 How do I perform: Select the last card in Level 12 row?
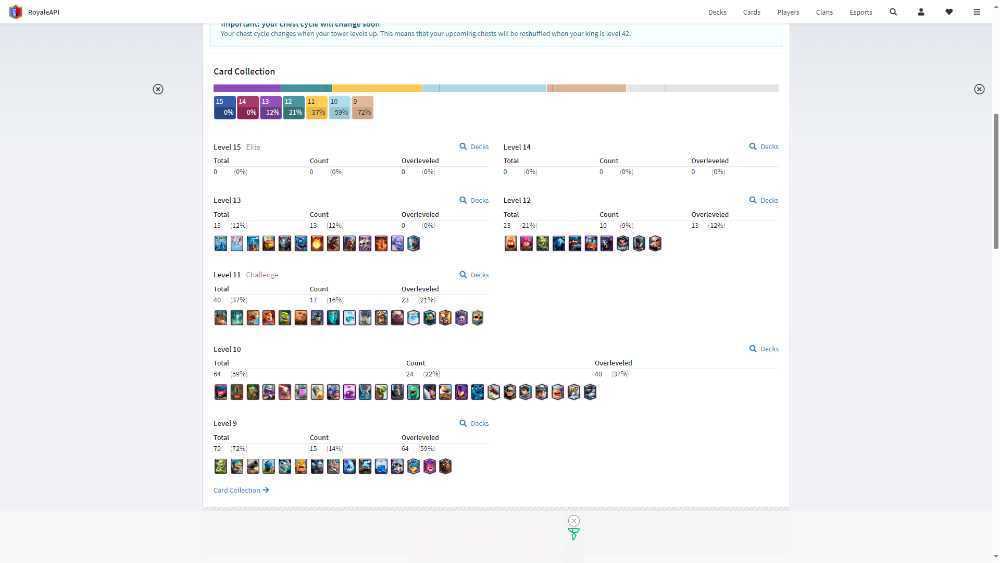[x=655, y=243]
